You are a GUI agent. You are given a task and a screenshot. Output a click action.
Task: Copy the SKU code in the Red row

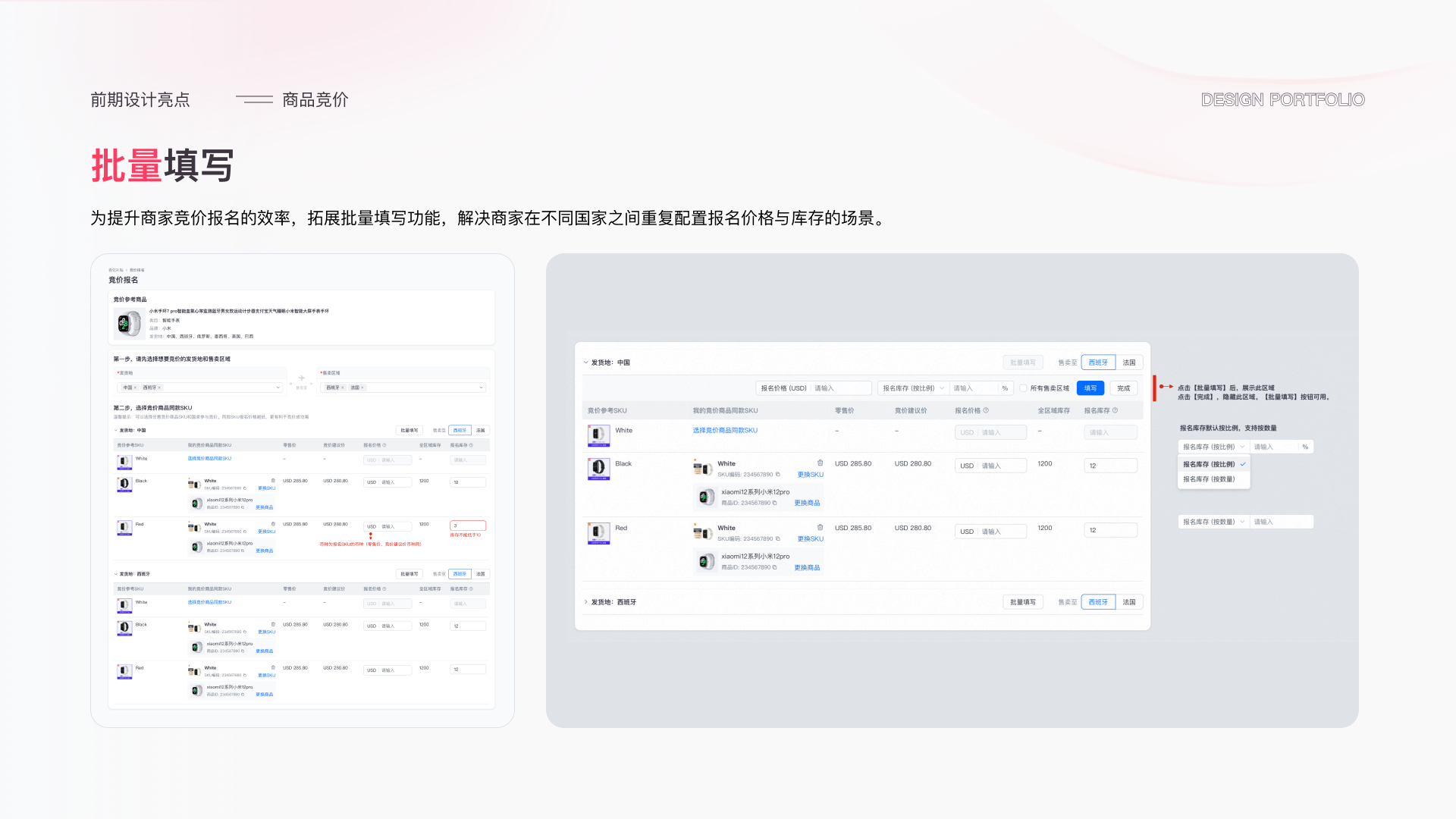coord(778,539)
